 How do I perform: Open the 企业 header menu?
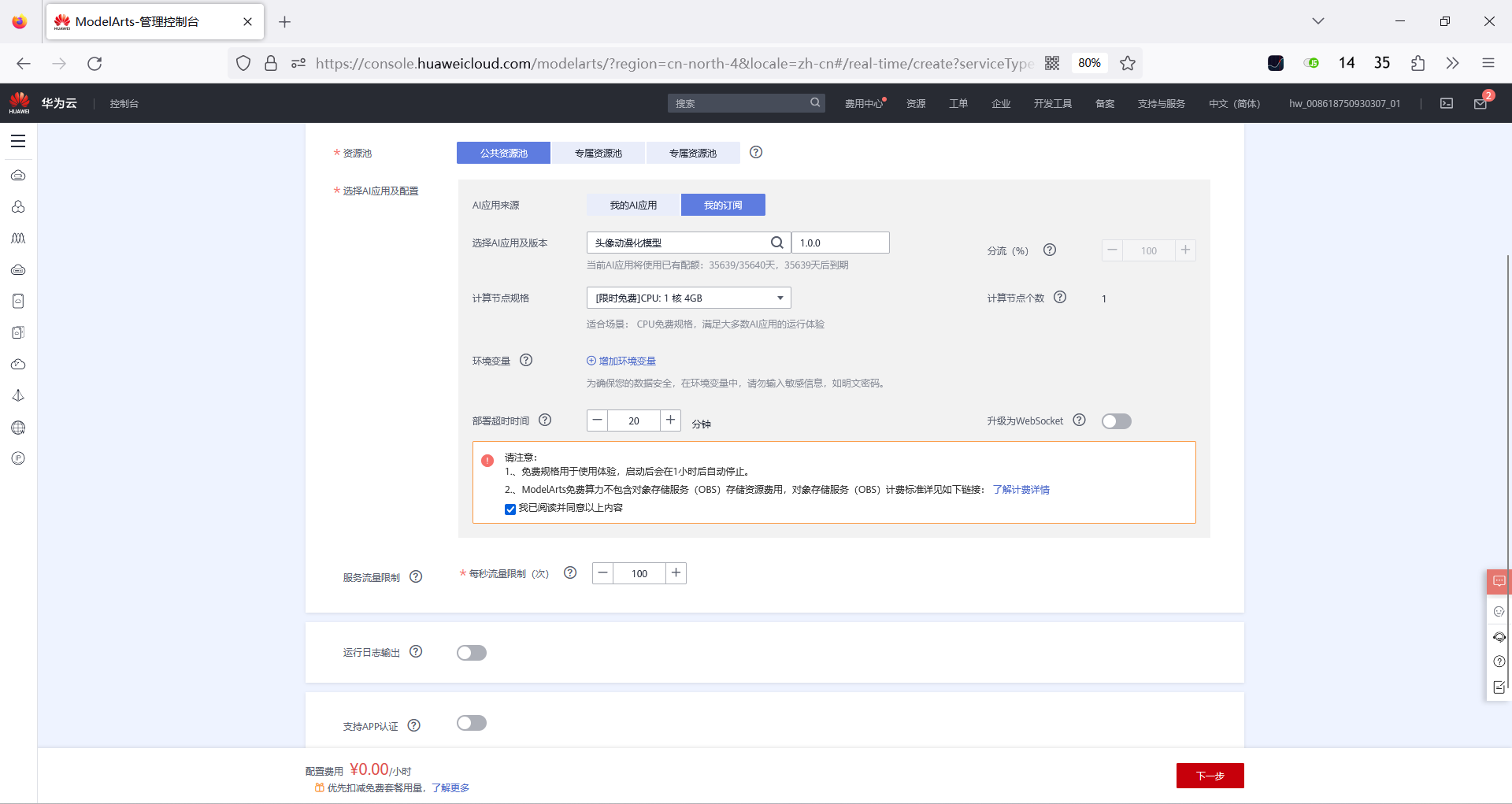tap(1001, 104)
